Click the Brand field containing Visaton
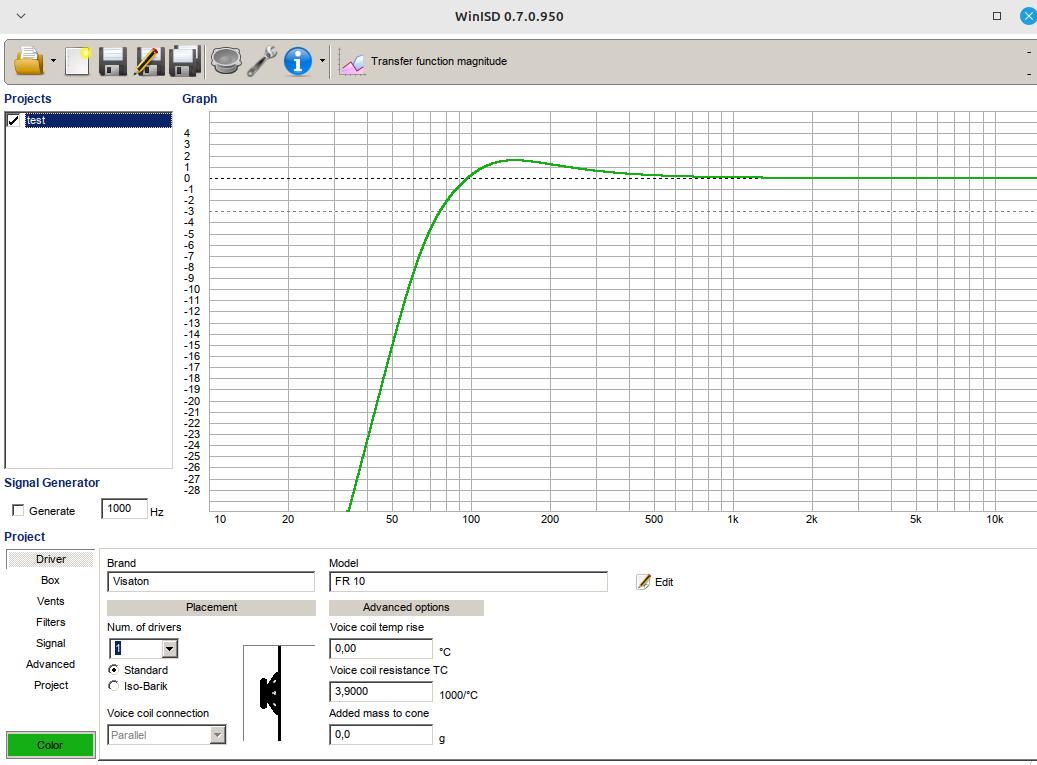 coord(211,581)
